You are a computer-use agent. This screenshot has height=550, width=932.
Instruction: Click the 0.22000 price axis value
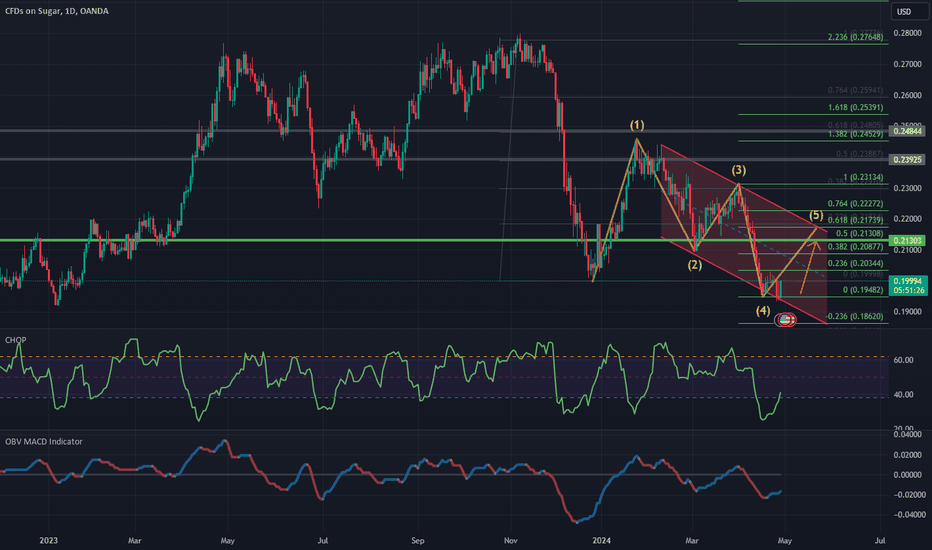click(x=908, y=219)
